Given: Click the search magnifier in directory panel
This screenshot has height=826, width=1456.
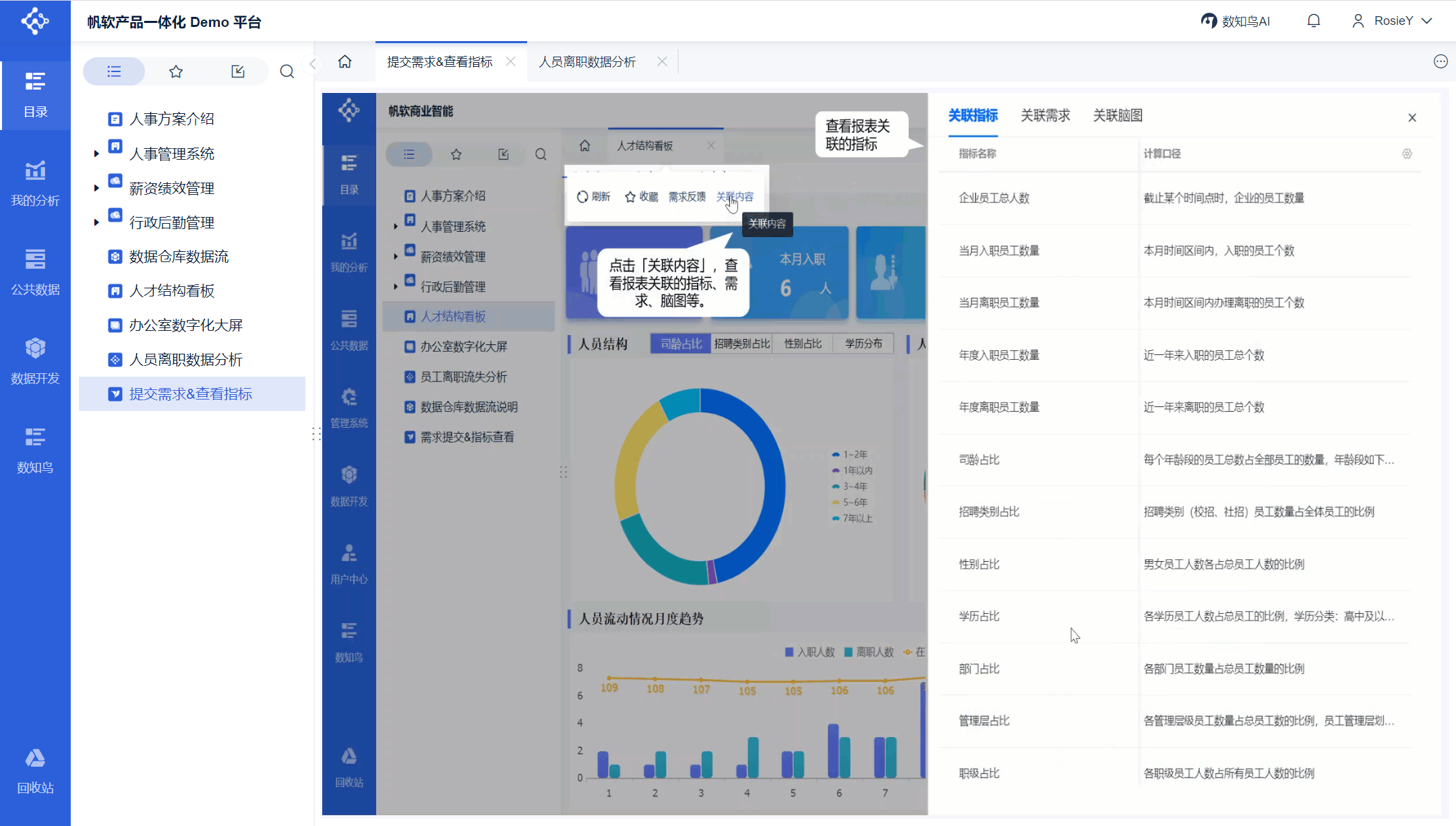Looking at the screenshot, I should click(x=287, y=71).
